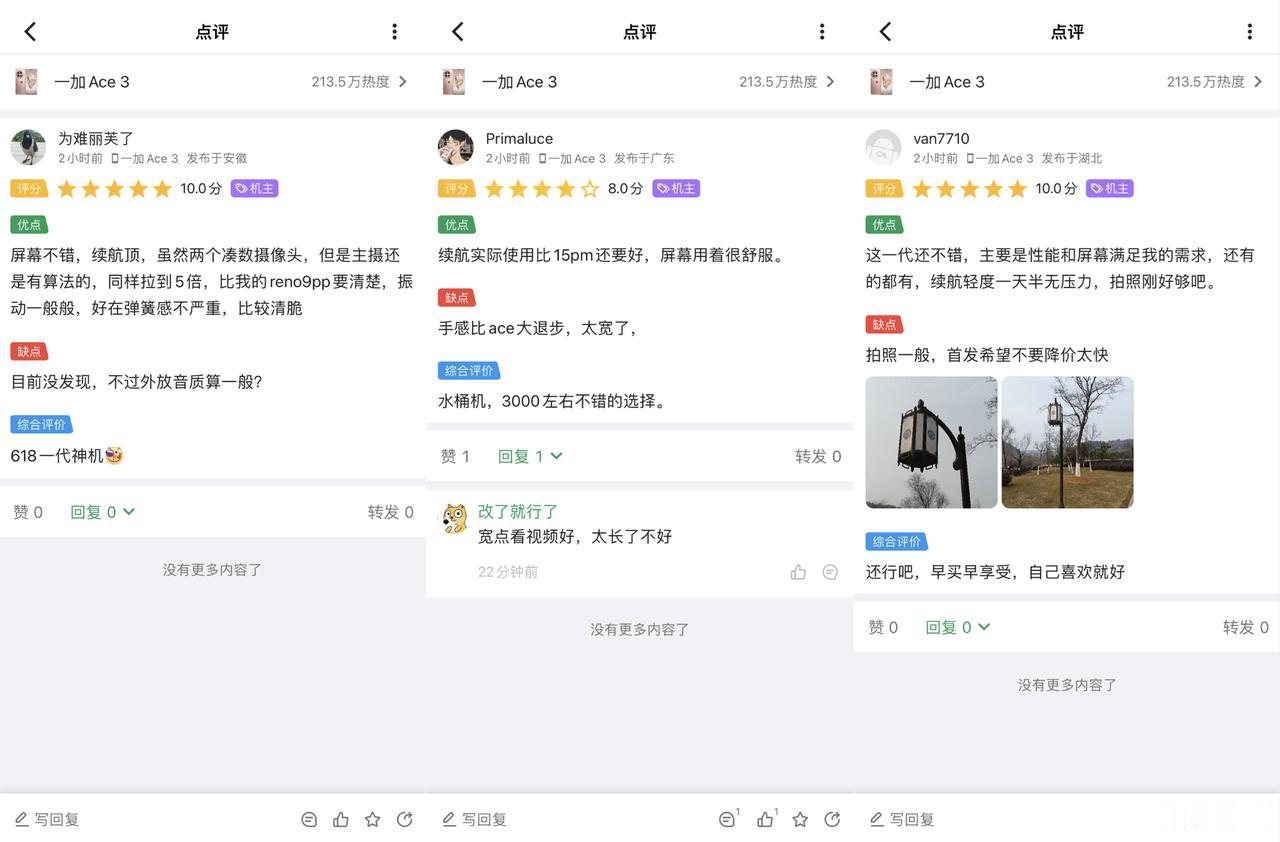Tap 写回复 field on Primaluce review screen
Viewport: 1280px width, 842px height.
(474, 820)
